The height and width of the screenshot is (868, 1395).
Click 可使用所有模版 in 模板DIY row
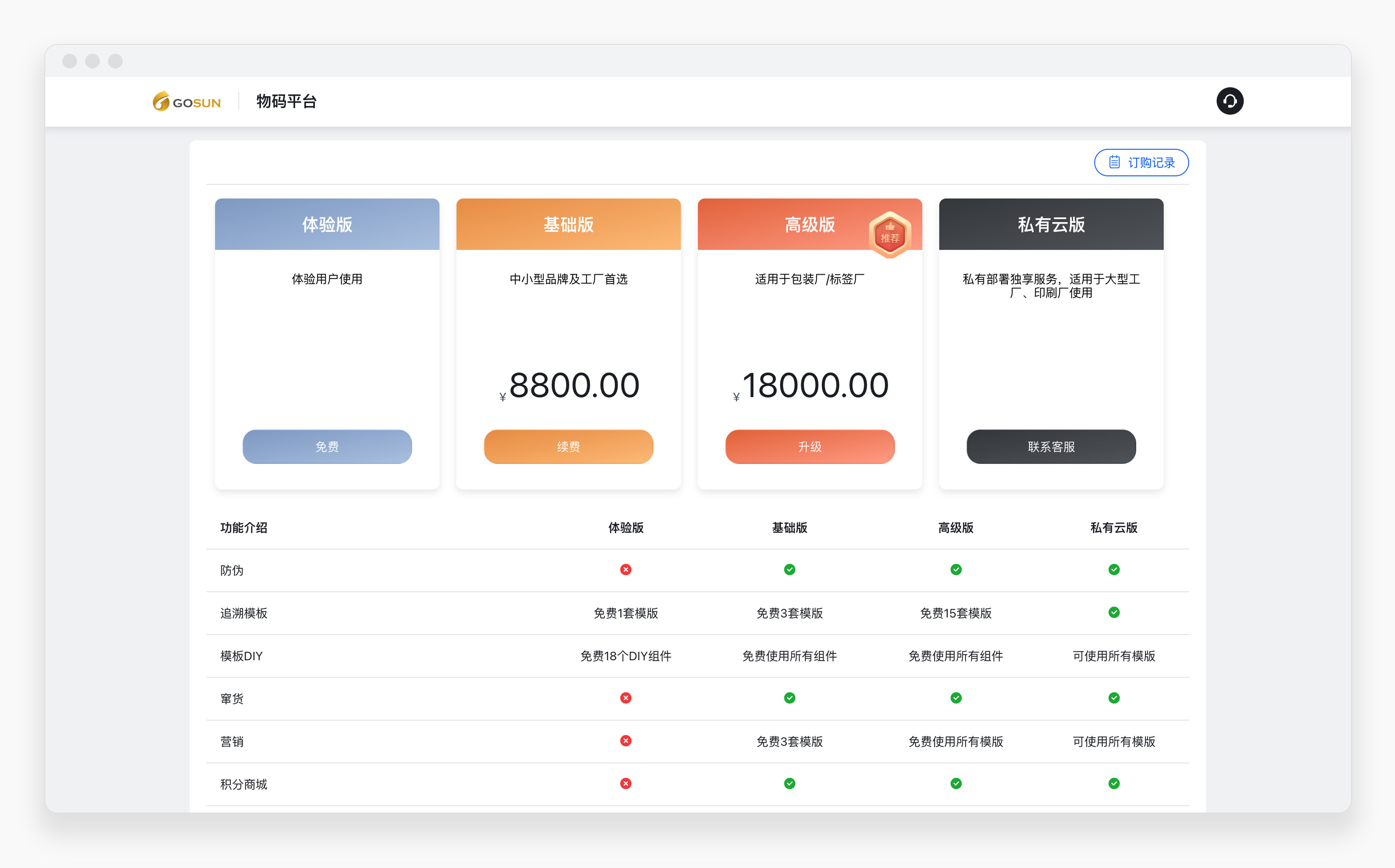(1113, 656)
